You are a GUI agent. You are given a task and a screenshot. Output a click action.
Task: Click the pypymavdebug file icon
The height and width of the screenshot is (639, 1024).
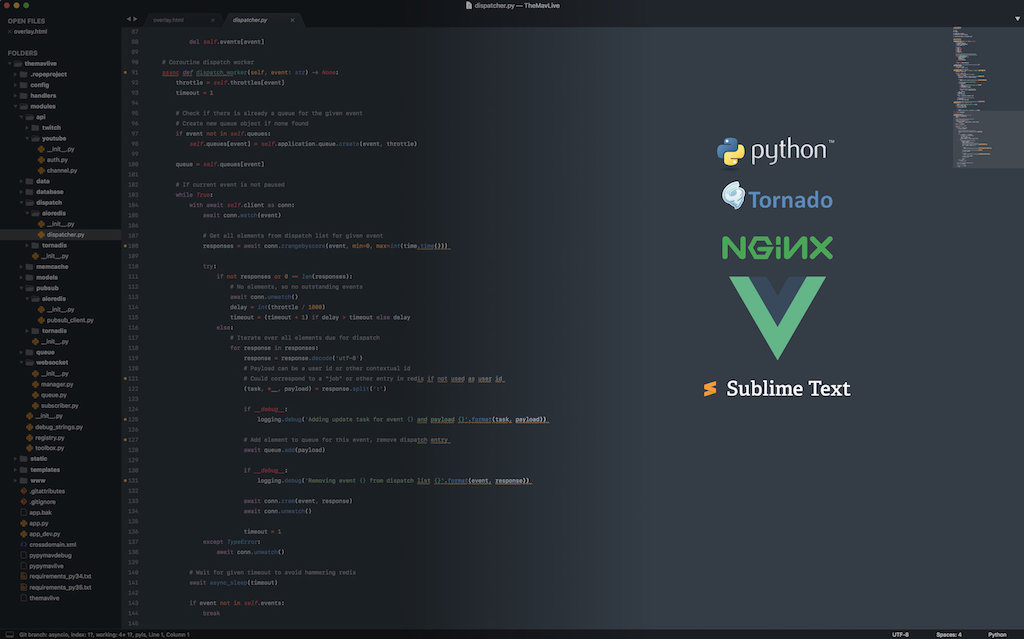click(x=24, y=555)
